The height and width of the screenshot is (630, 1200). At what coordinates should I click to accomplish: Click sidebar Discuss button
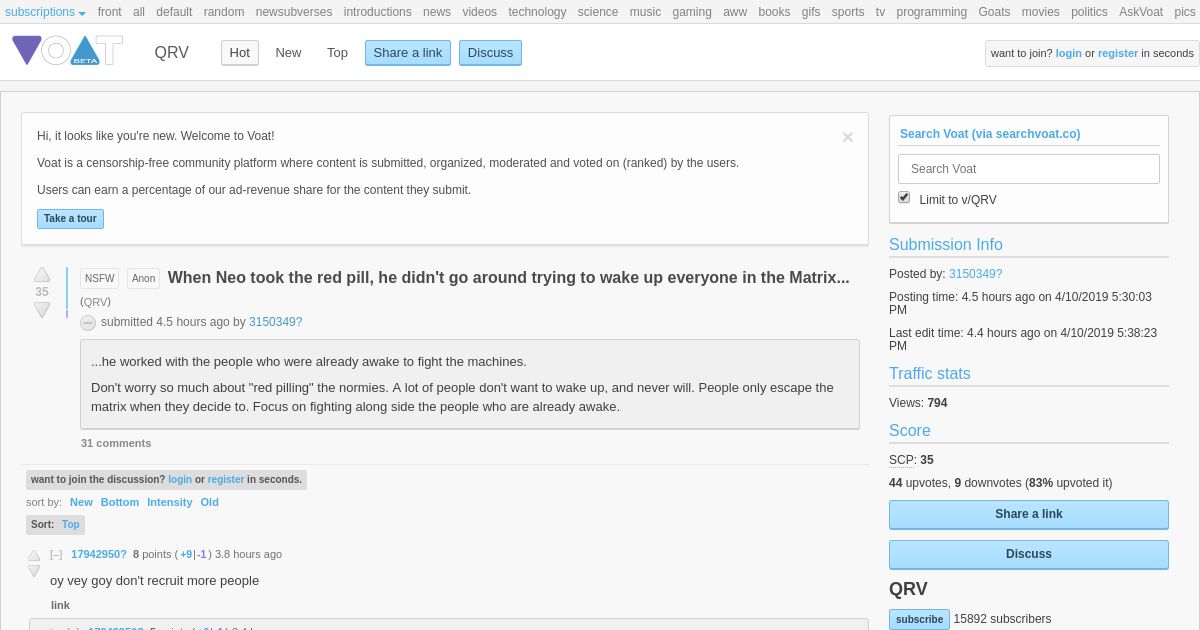tap(1029, 554)
